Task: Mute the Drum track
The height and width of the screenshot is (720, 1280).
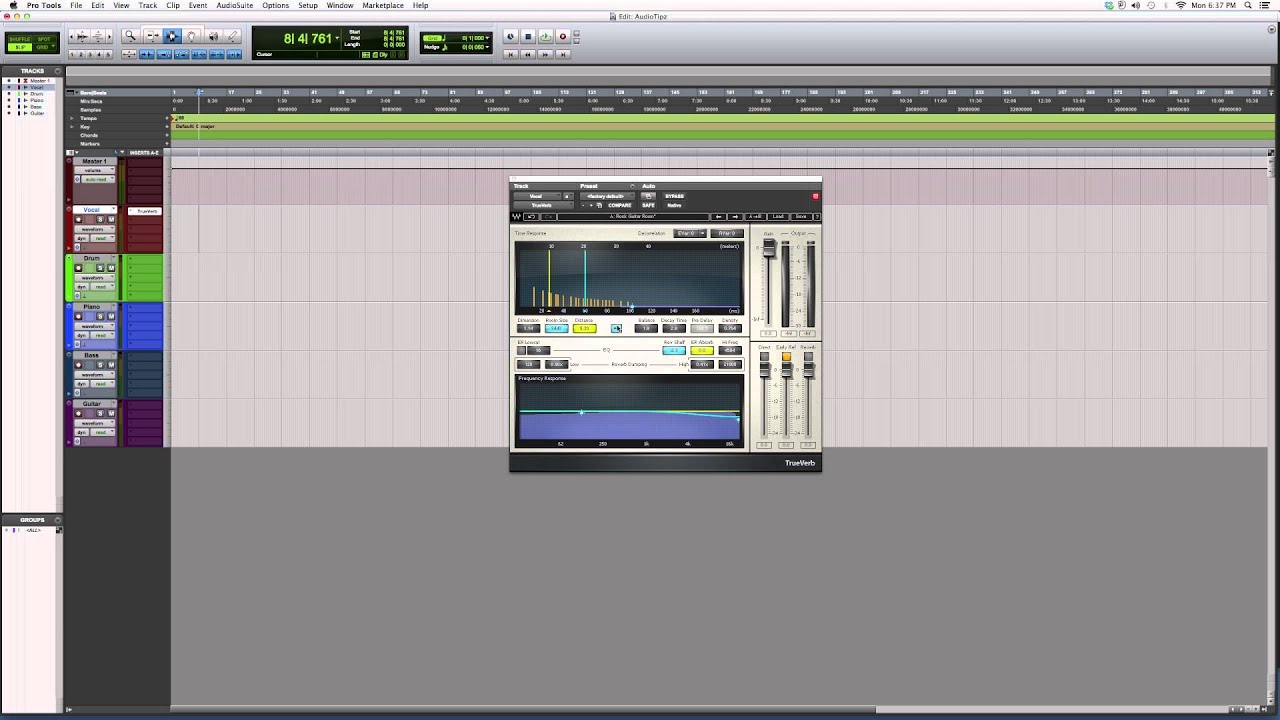Action: pos(111,268)
